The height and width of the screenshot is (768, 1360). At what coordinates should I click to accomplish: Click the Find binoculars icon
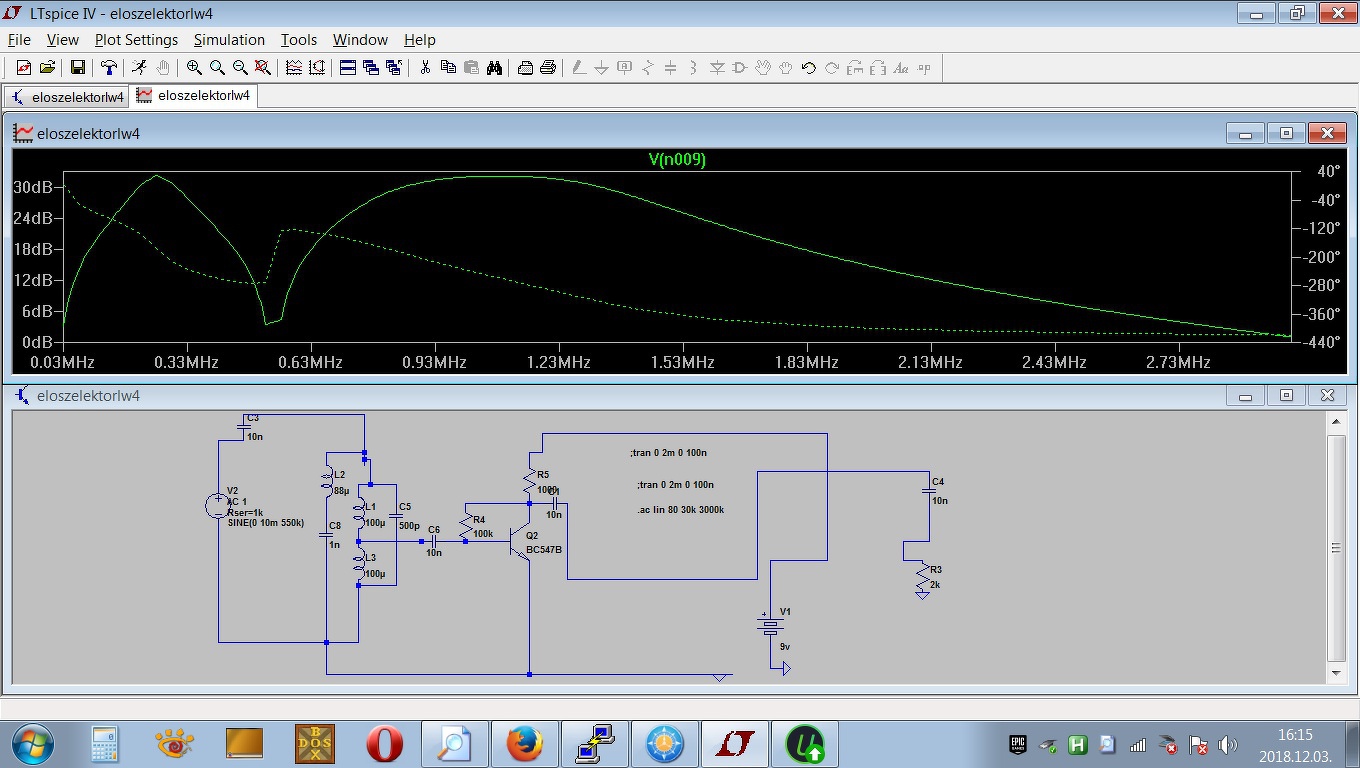[x=494, y=68]
